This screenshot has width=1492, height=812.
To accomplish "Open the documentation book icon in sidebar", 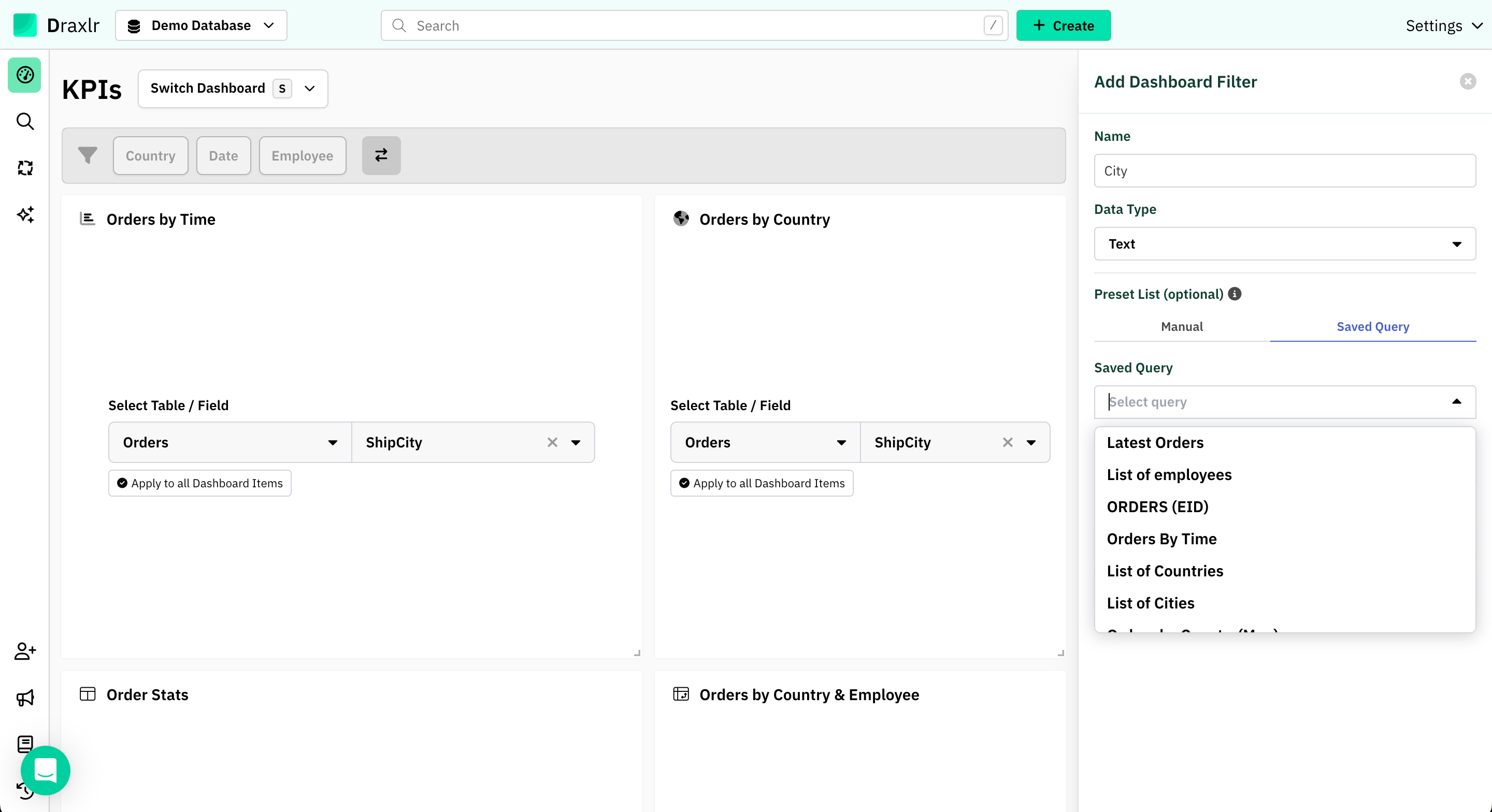I will (25, 744).
